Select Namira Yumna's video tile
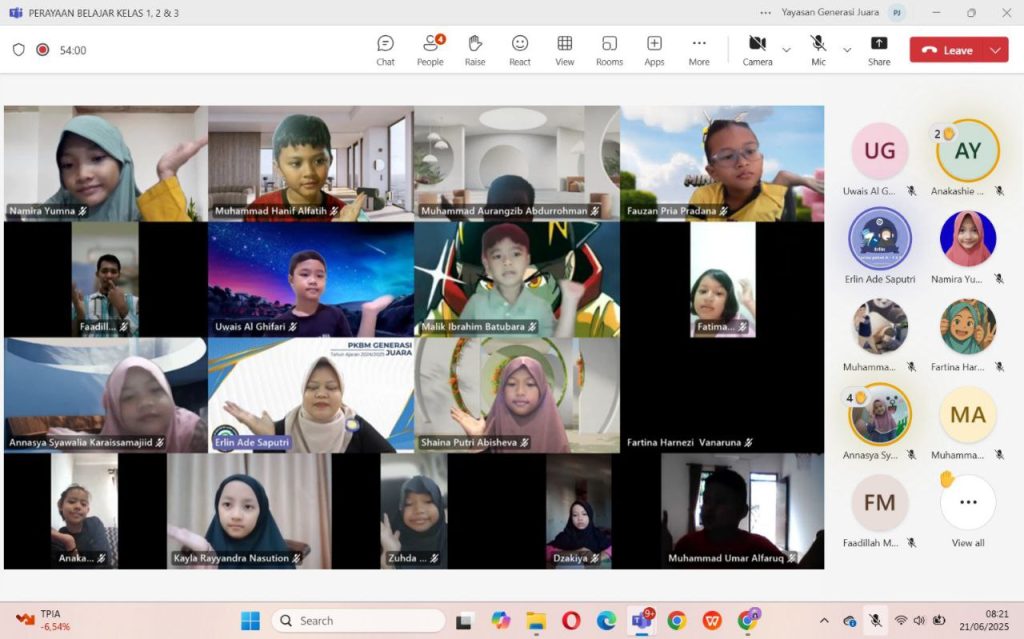Screen dimensions: 1024x639 coord(106,163)
